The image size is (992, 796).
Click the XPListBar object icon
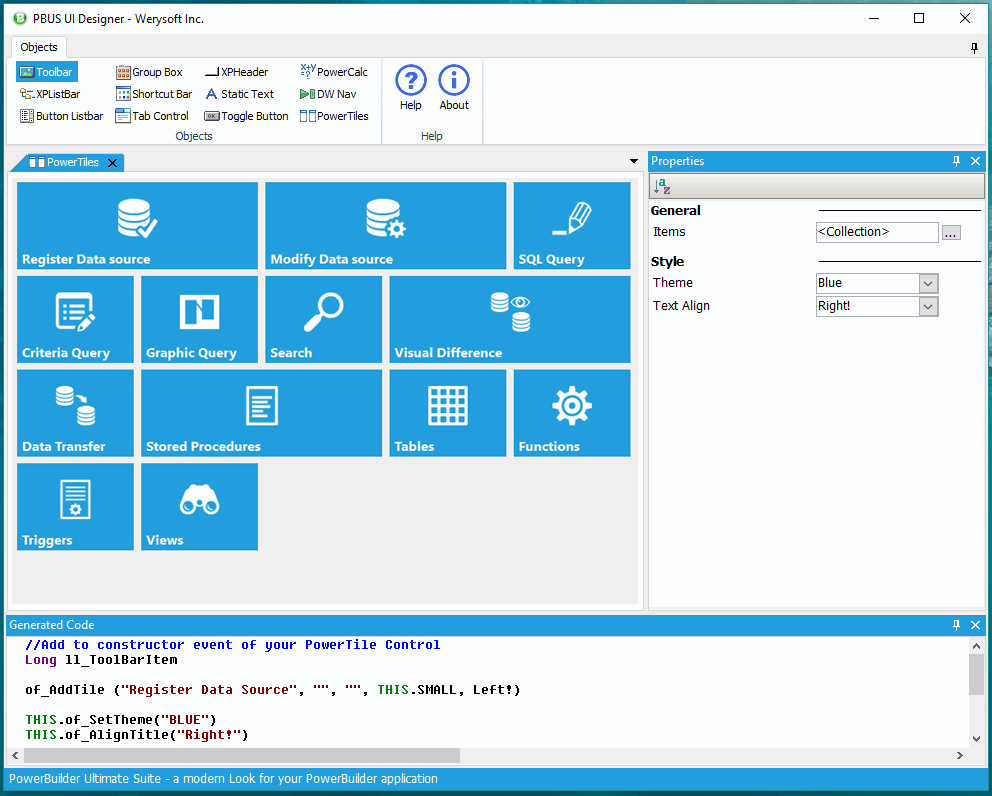click(x=27, y=94)
